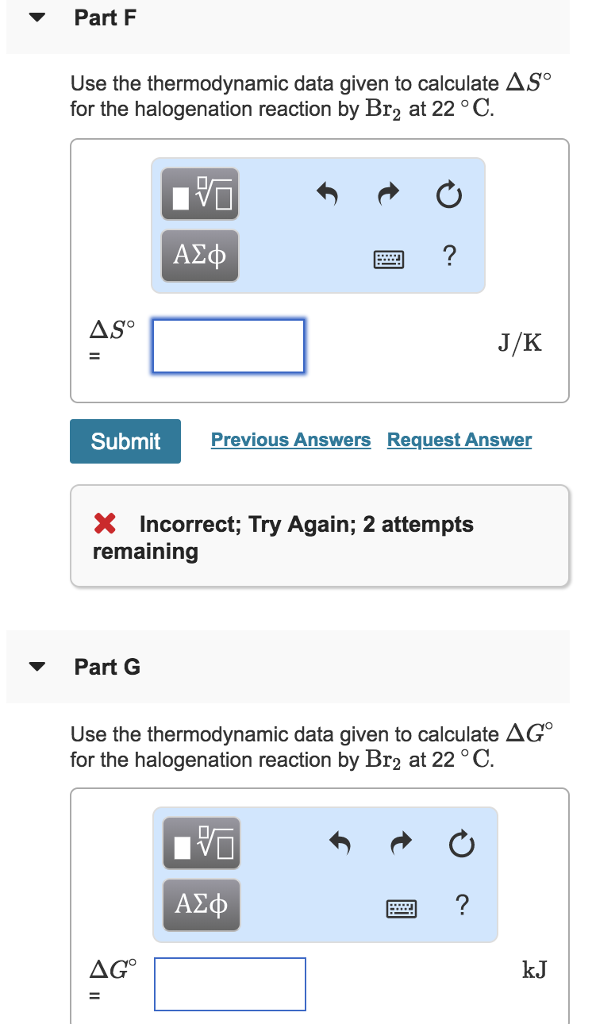Screen dimensions: 592x1024
Task: Open the Previous Answers link
Action: point(290,440)
